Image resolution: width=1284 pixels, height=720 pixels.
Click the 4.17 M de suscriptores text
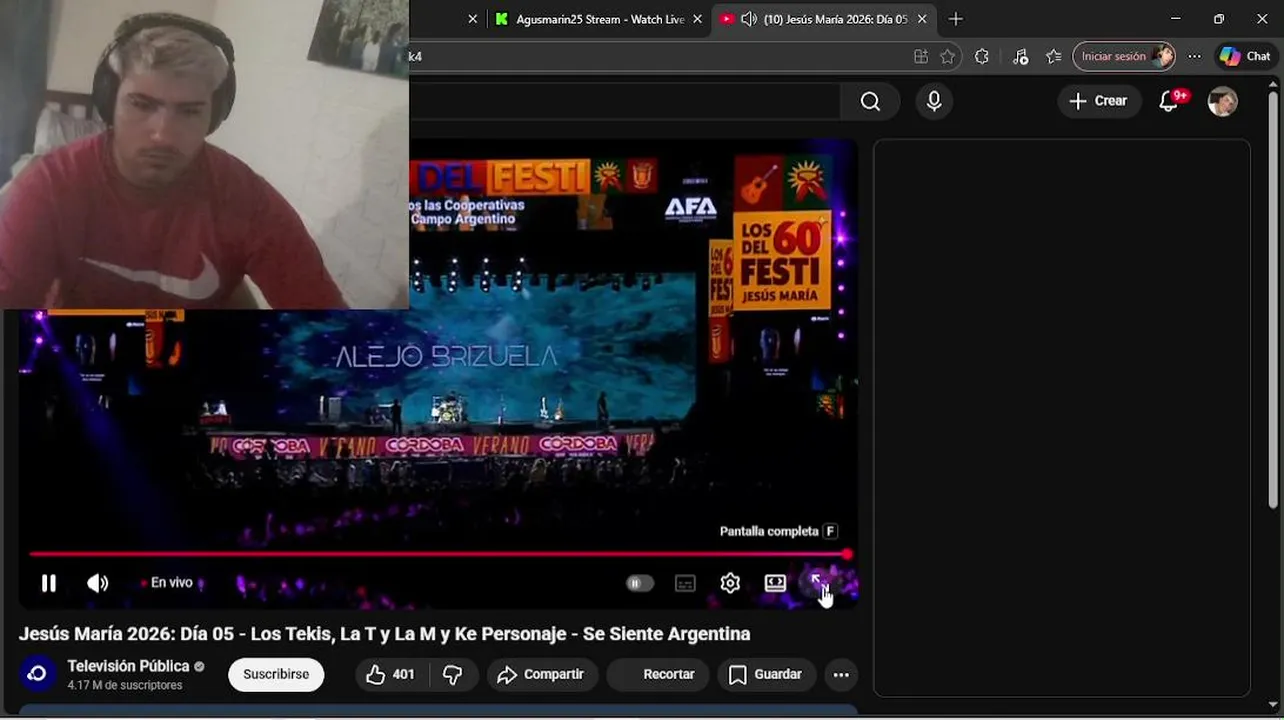coord(125,686)
